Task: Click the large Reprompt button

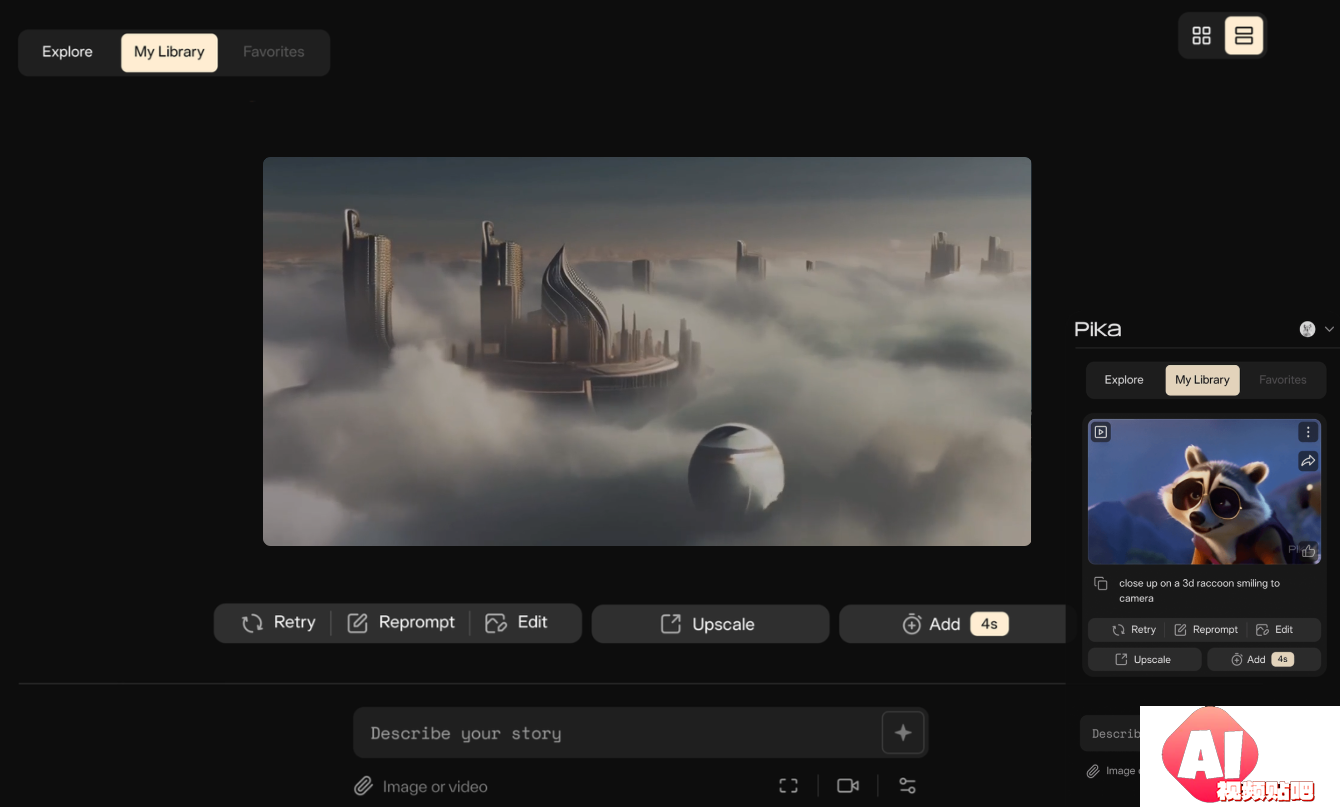Action: [x=401, y=622]
